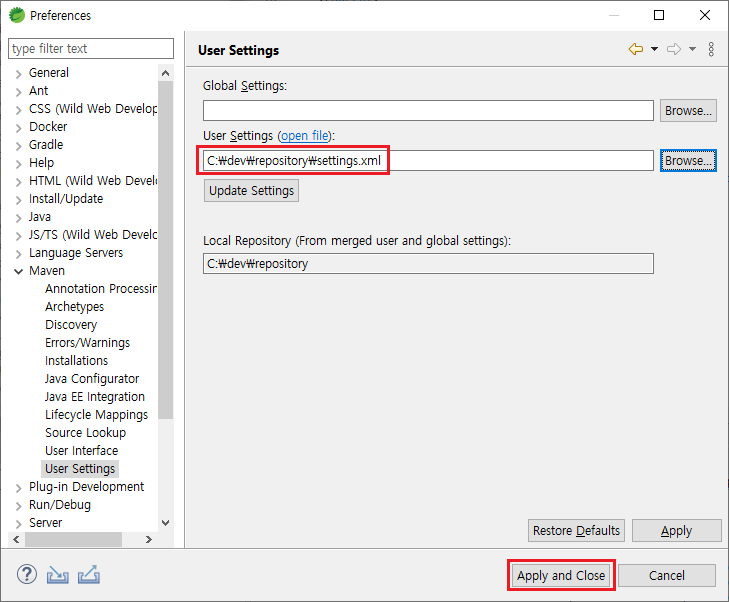Select Errors/Warnings under Maven
729x602 pixels.
pyautogui.click(x=87, y=343)
